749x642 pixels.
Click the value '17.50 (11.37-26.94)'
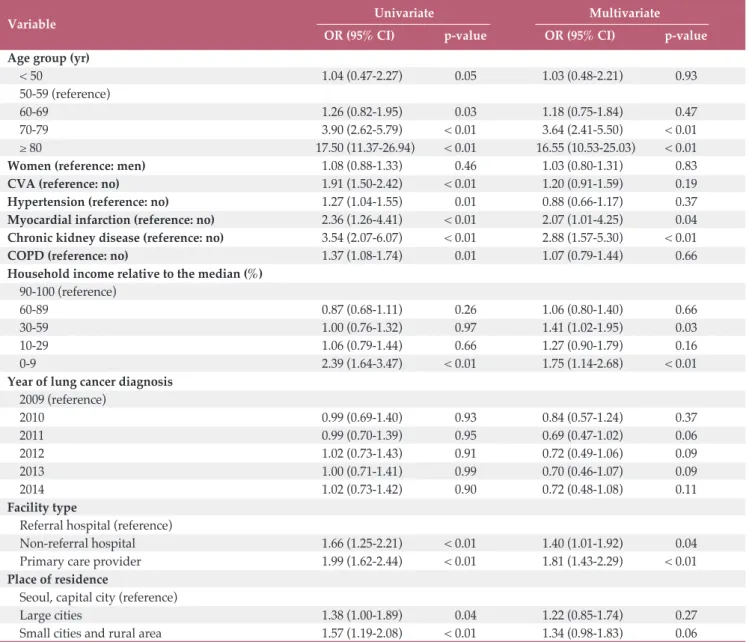[365, 148]
